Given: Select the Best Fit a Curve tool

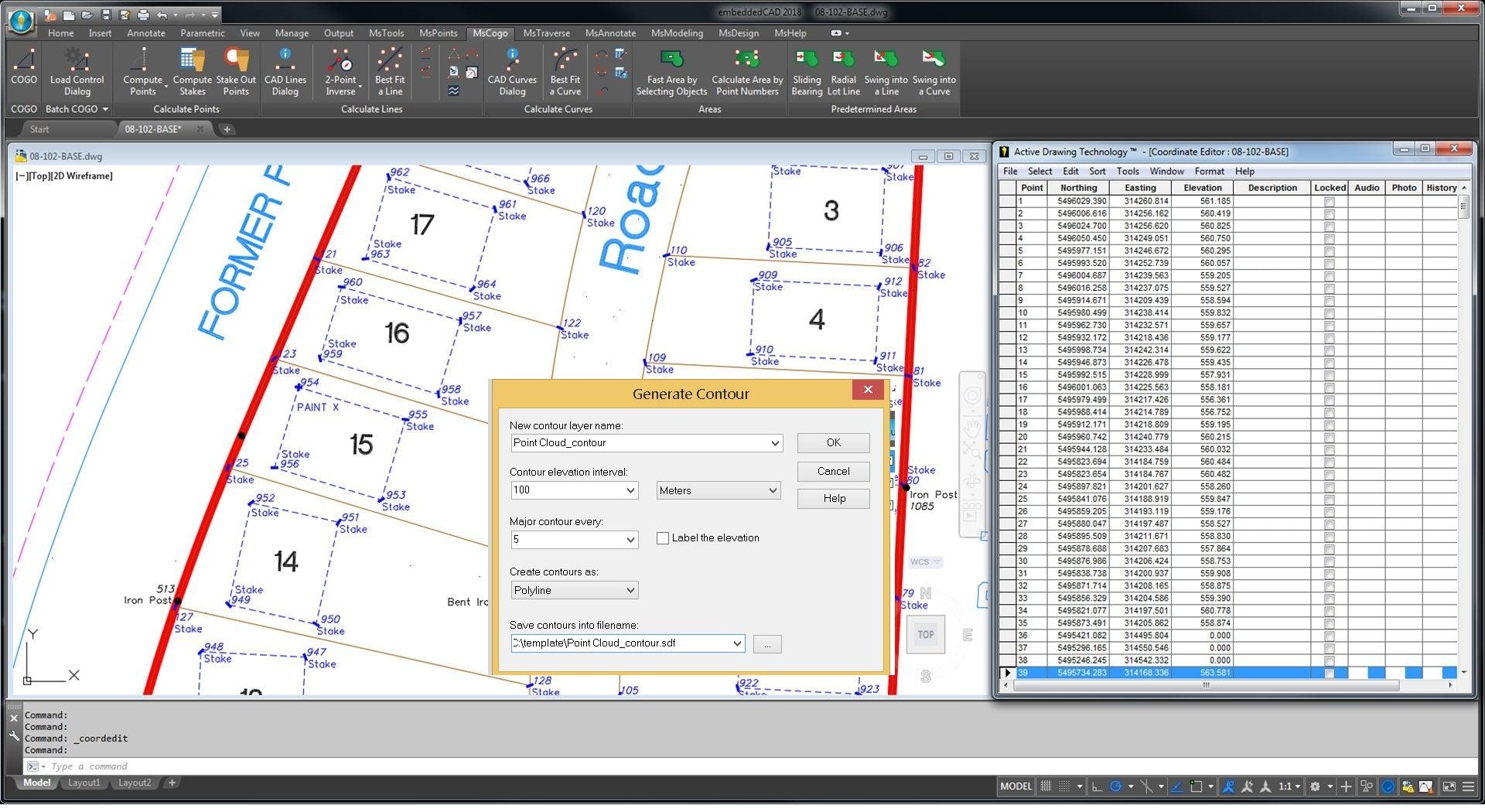Looking at the screenshot, I should coord(565,71).
